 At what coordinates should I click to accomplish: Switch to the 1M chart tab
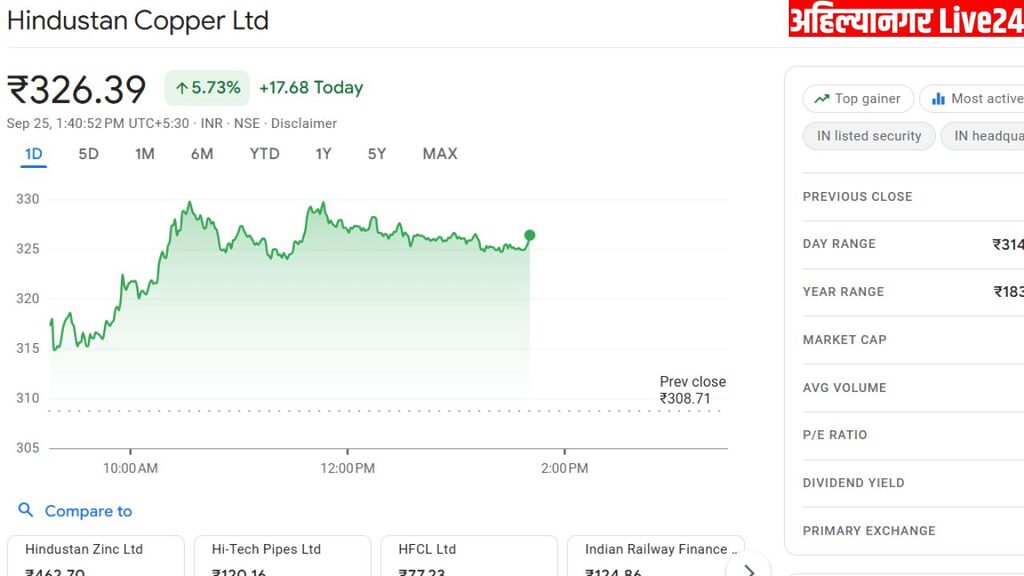[x=145, y=154]
